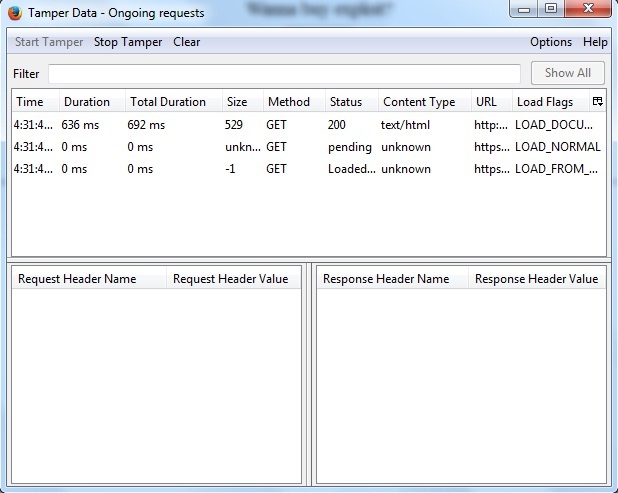Image resolution: width=618 pixels, height=493 pixels.
Task: Sort by Duration column header
Action: point(92,102)
